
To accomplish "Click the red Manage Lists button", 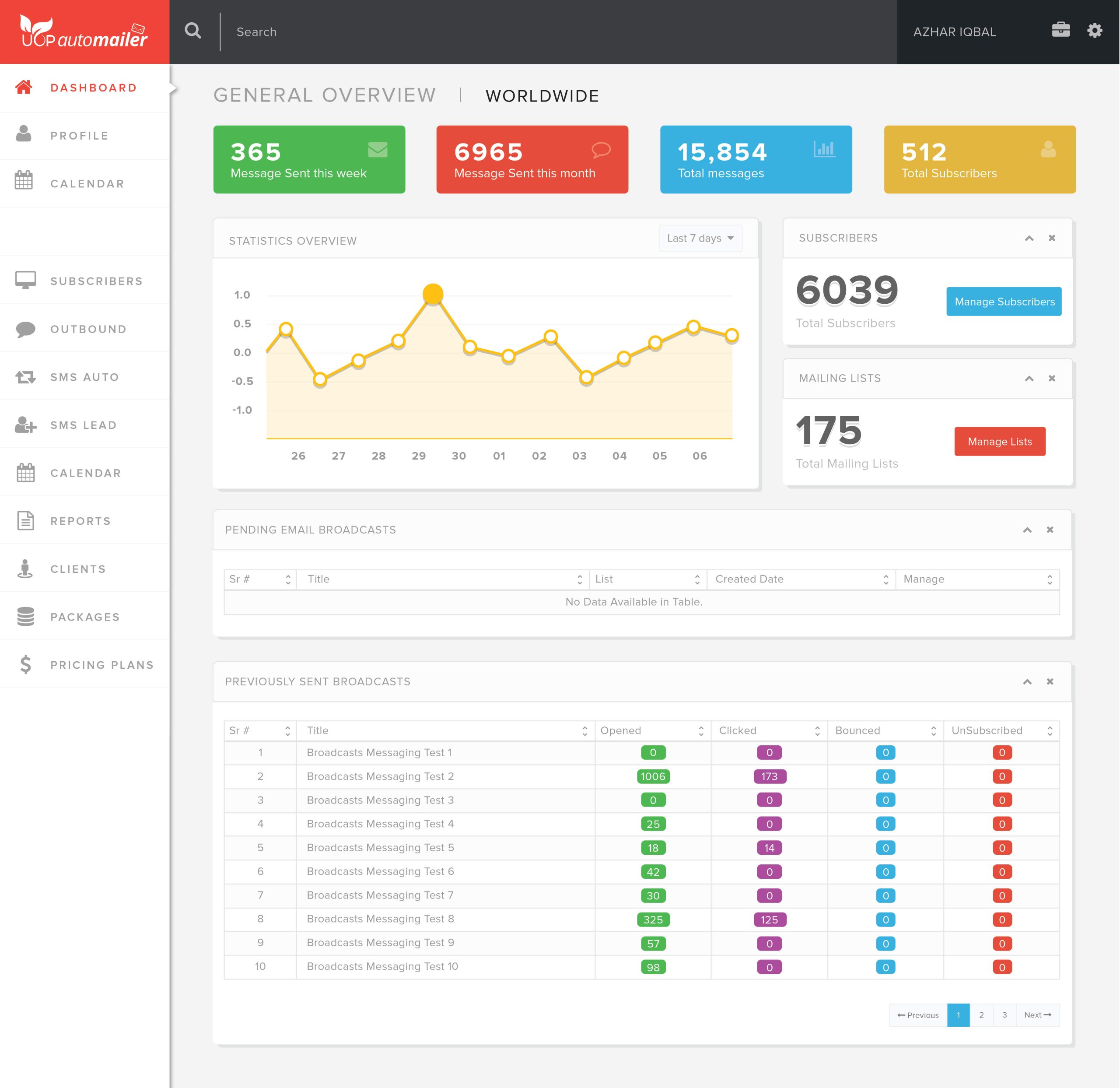I will tap(999, 442).
